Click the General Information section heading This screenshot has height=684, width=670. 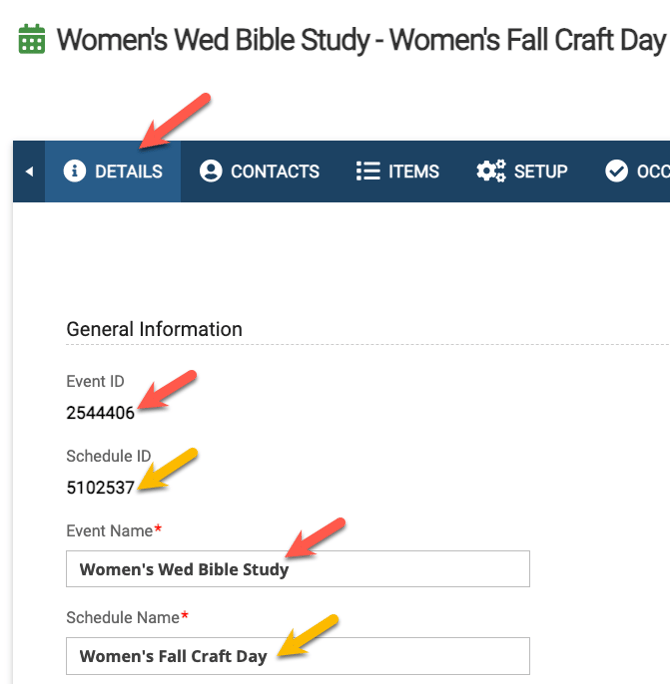pos(154,329)
